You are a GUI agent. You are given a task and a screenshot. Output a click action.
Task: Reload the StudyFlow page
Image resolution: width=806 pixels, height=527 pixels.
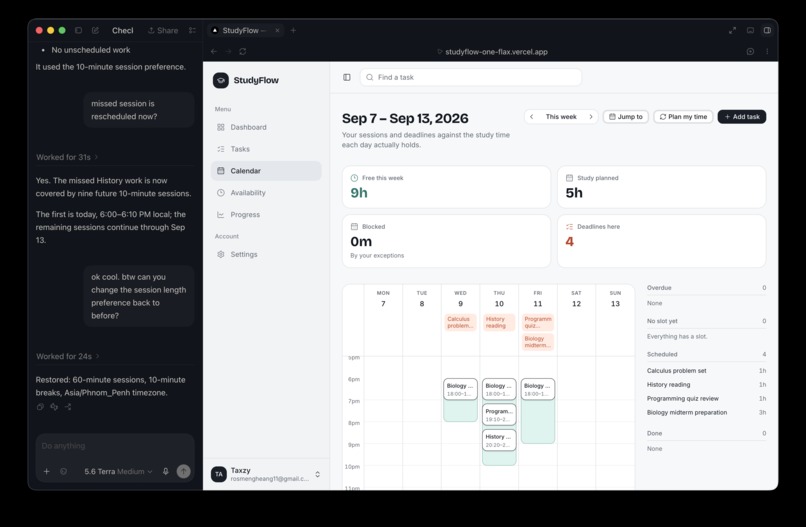pyautogui.click(x=243, y=51)
